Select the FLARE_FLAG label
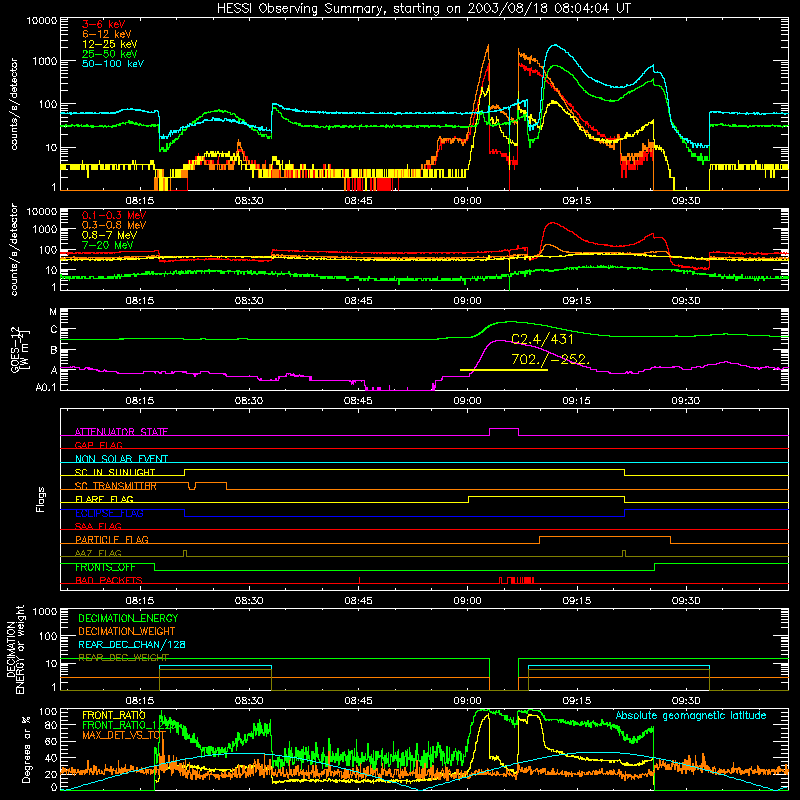The height and width of the screenshot is (800, 800). [x=104, y=499]
